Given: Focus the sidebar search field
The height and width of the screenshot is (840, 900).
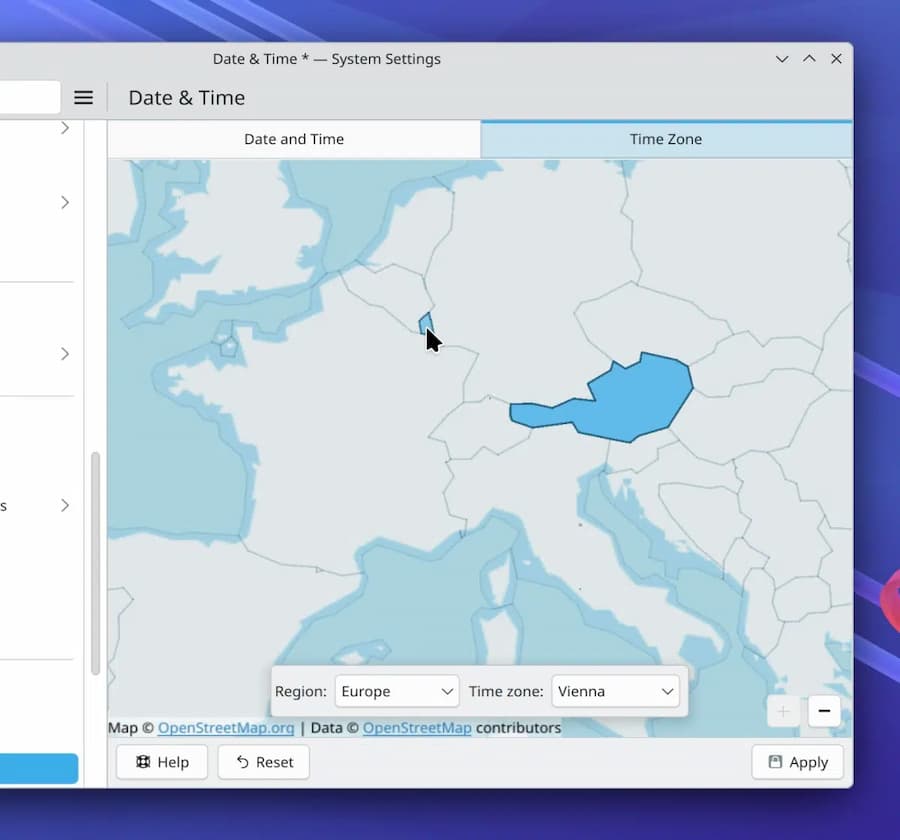Looking at the screenshot, I should click(30, 98).
